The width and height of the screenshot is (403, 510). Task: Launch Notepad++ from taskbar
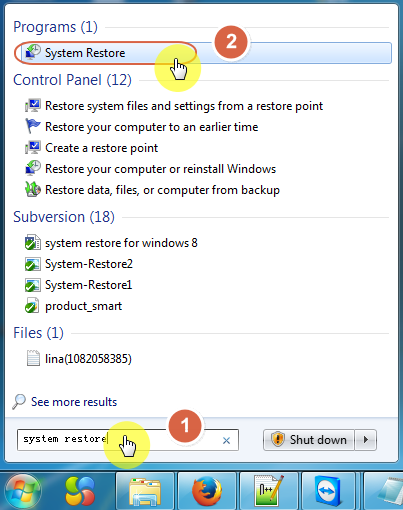tap(269, 491)
